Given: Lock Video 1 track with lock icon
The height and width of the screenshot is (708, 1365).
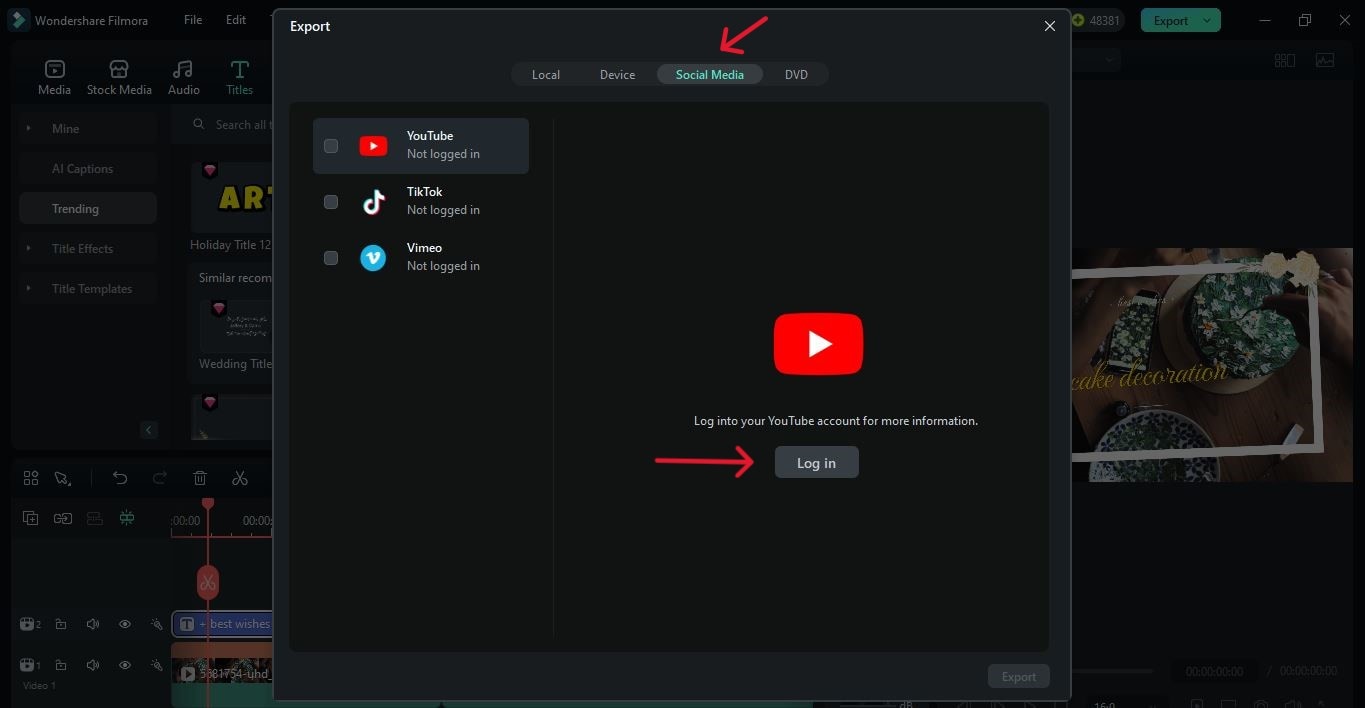Looking at the screenshot, I should point(61,665).
